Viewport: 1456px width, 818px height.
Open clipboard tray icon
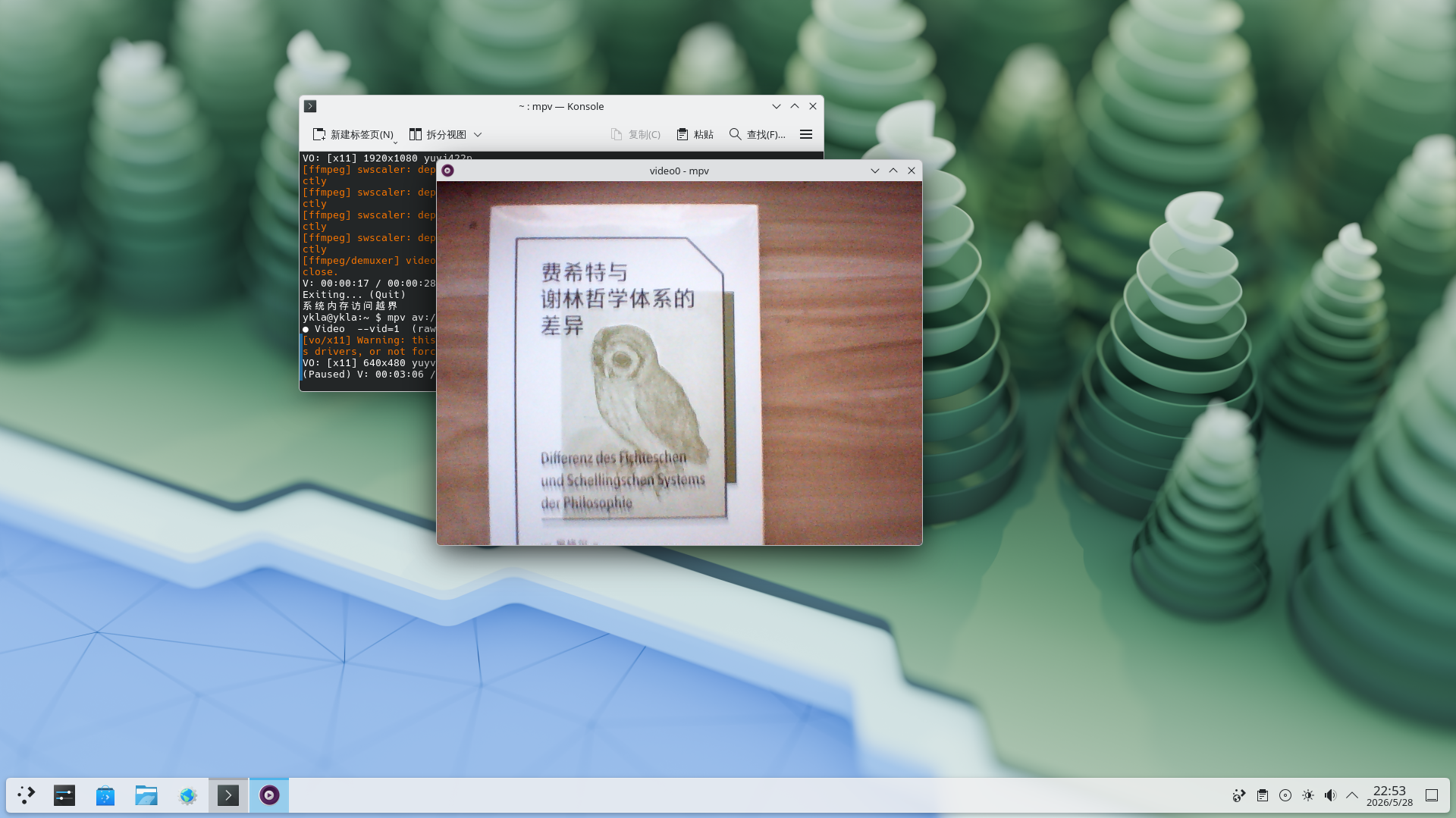tap(1263, 795)
